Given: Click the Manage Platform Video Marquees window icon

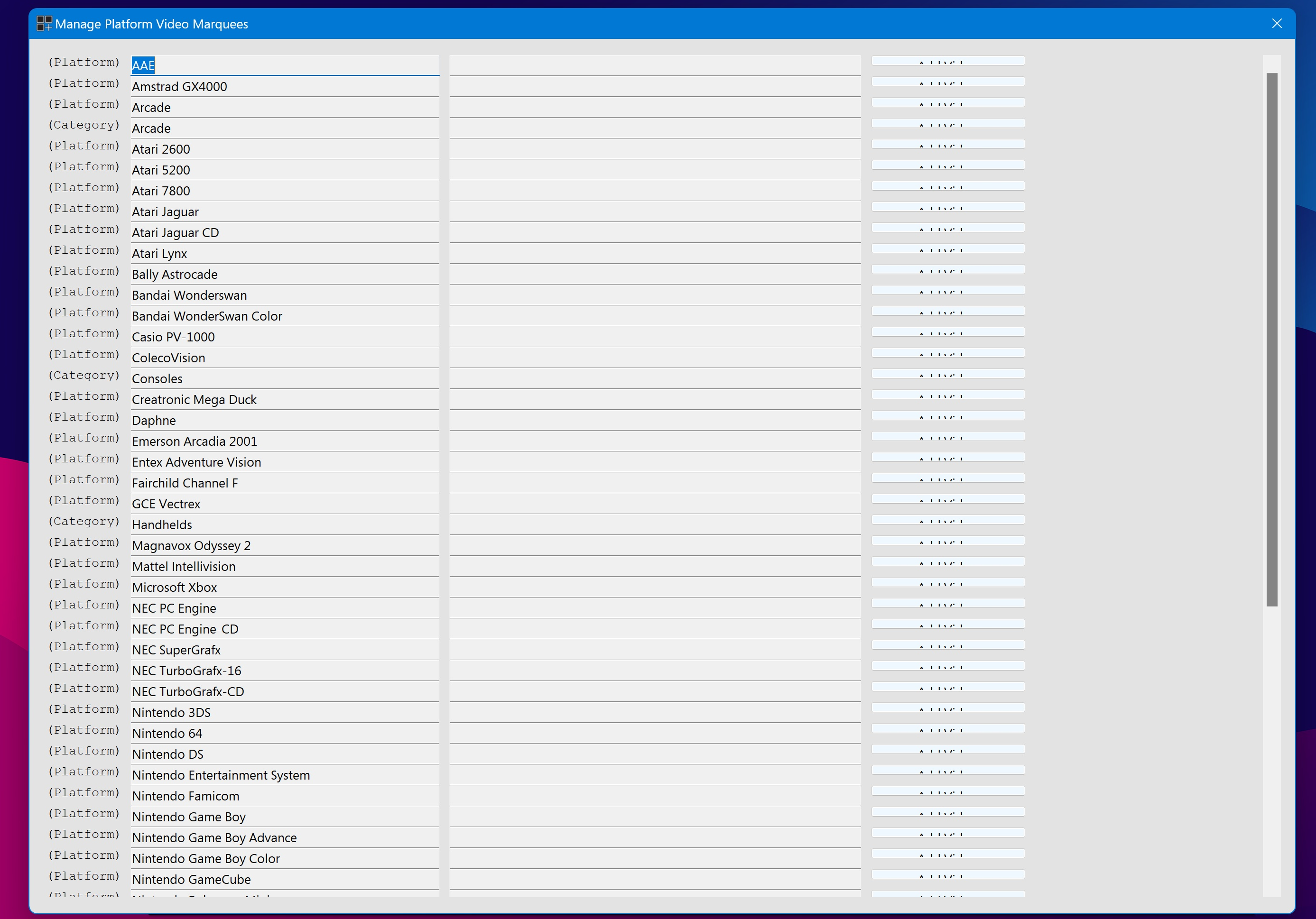Looking at the screenshot, I should [44, 24].
